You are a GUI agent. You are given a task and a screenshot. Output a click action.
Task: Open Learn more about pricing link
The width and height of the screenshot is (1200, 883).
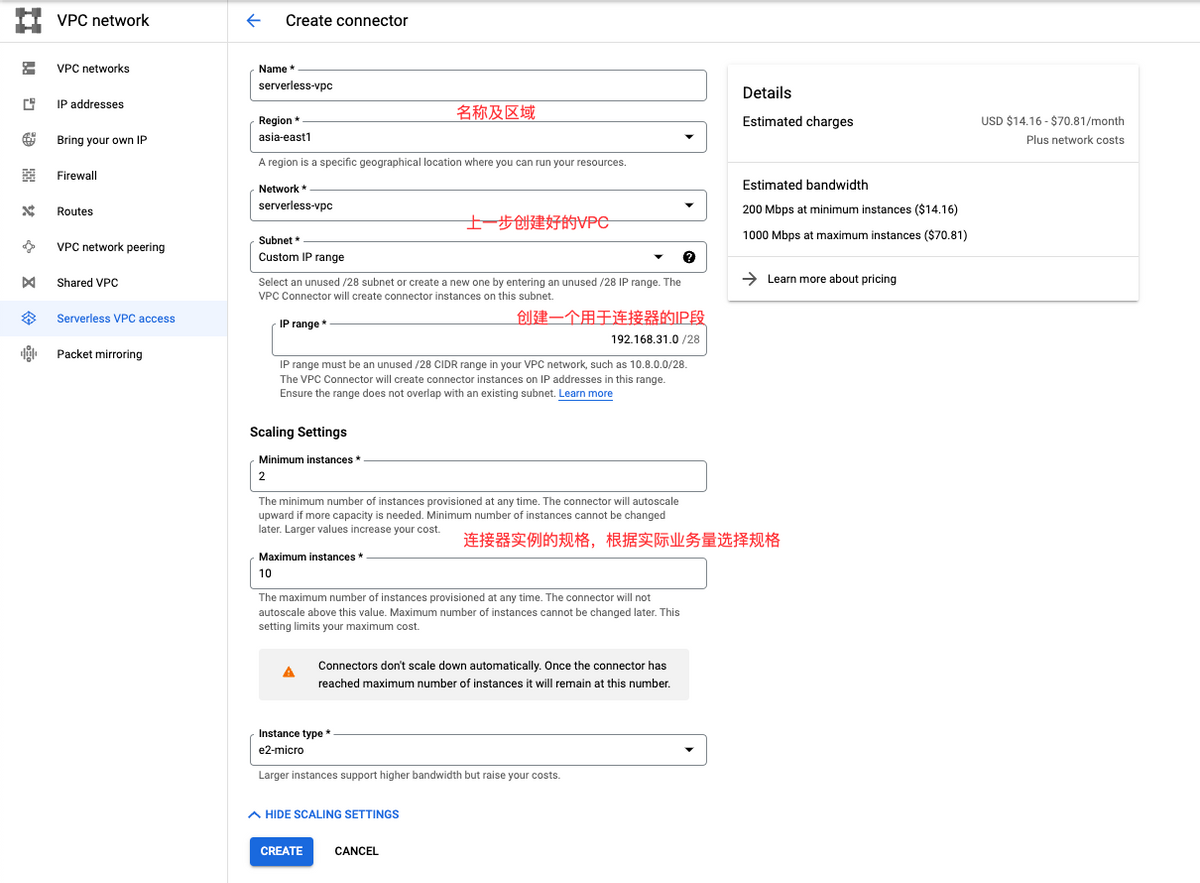832,279
